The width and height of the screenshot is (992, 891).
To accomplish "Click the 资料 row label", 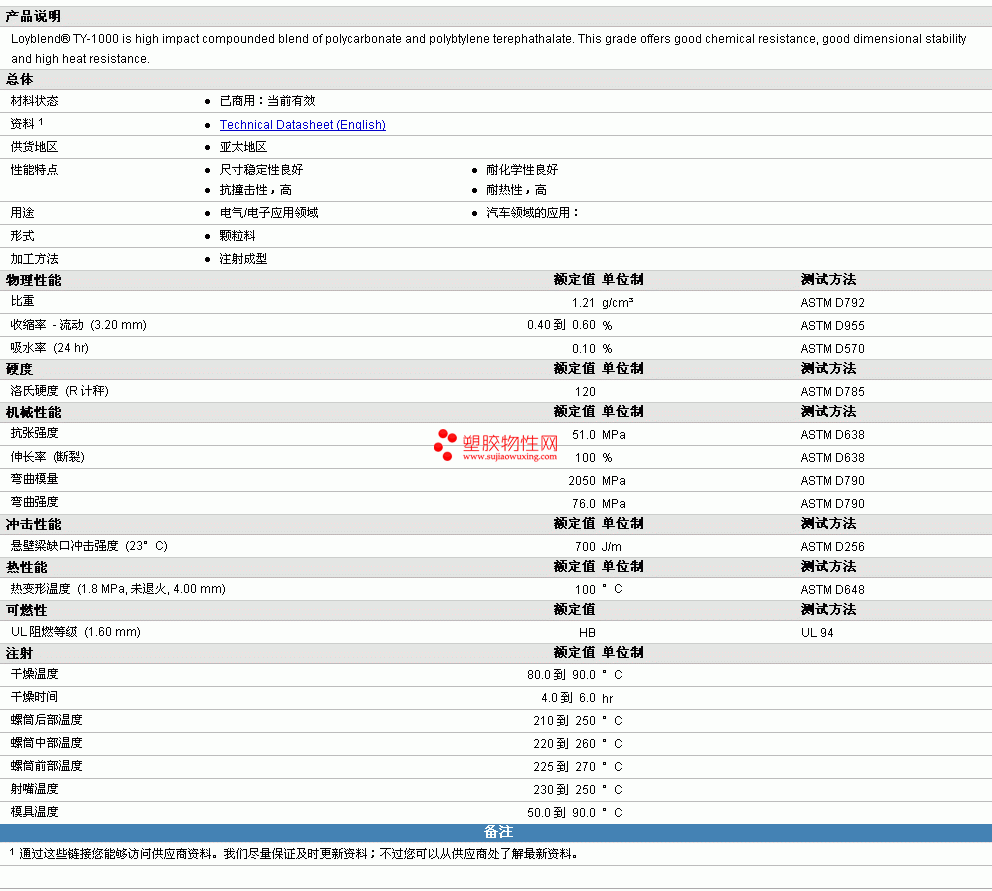I will point(27,123).
